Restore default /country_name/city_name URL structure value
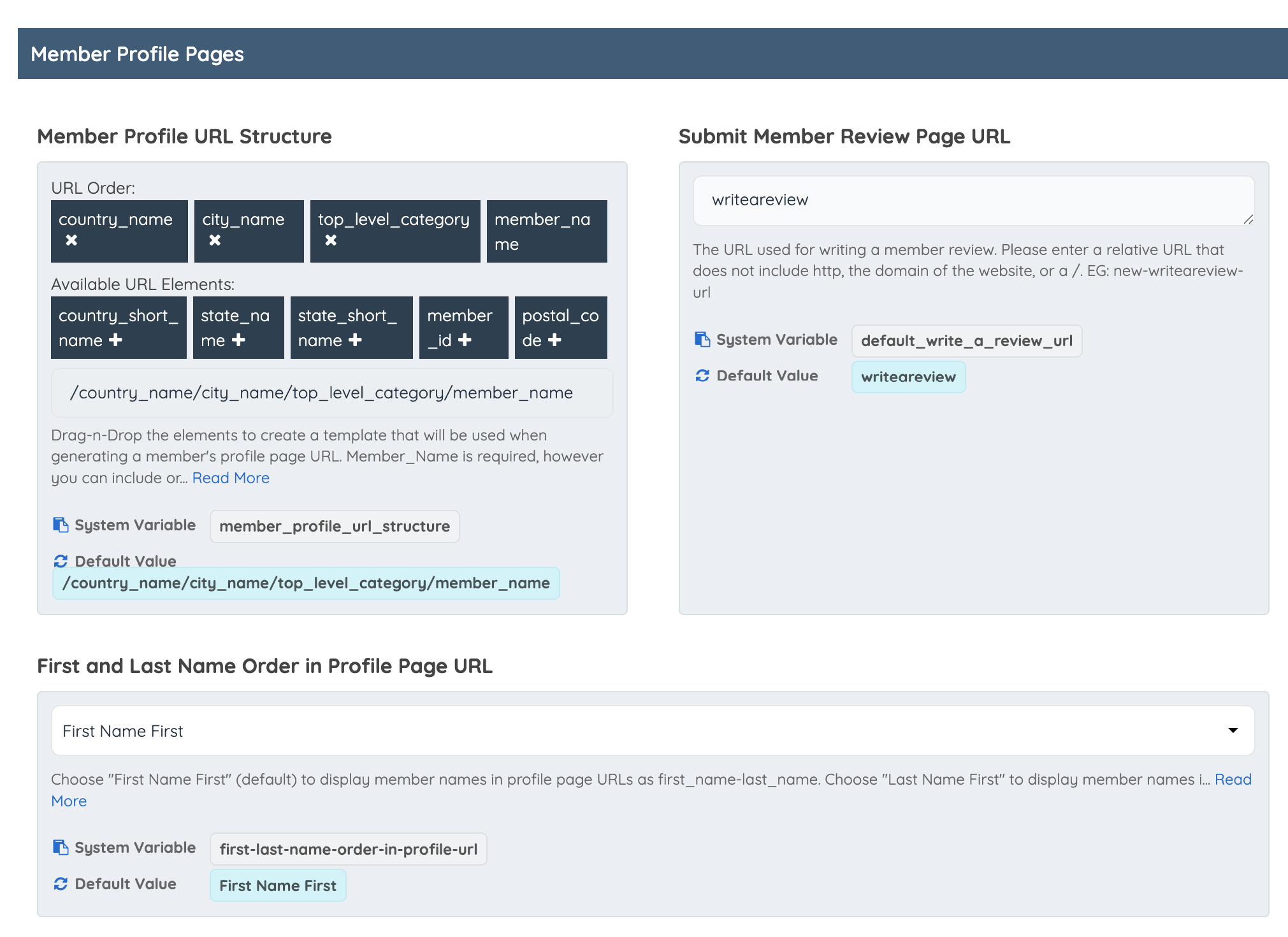This screenshot has width=1288, height=937. coord(306,583)
